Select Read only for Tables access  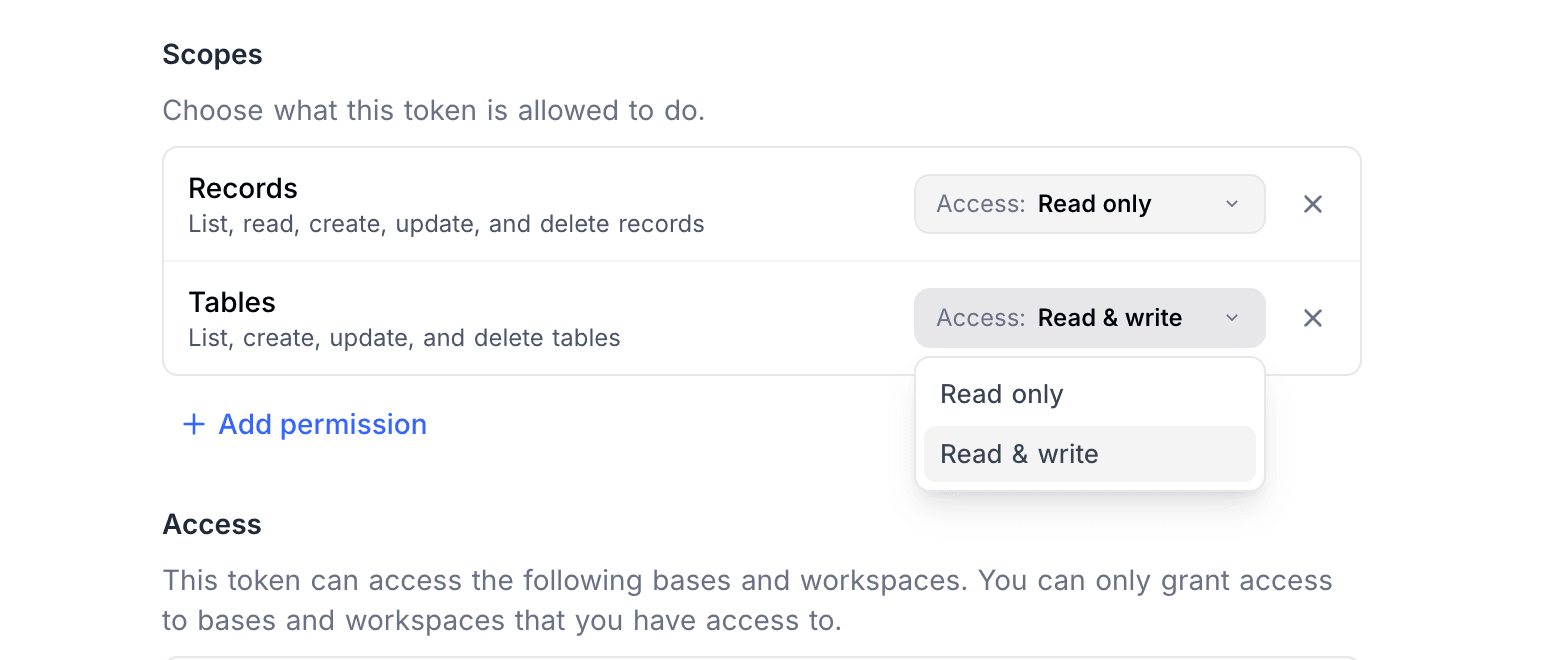(x=1000, y=393)
